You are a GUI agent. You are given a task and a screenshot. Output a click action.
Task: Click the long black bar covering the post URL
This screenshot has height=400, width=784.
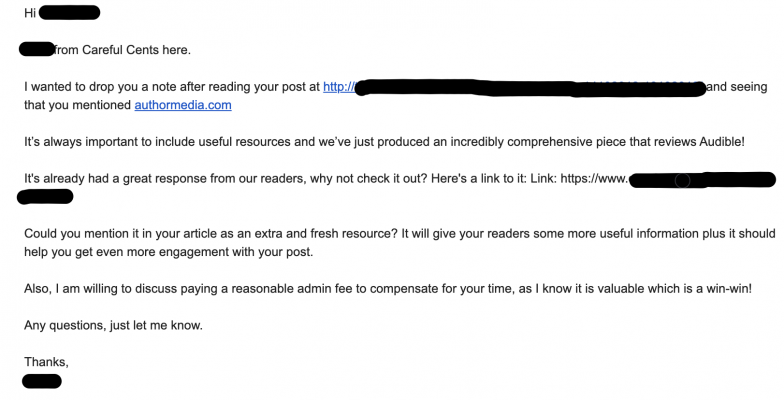click(x=530, y=88)
